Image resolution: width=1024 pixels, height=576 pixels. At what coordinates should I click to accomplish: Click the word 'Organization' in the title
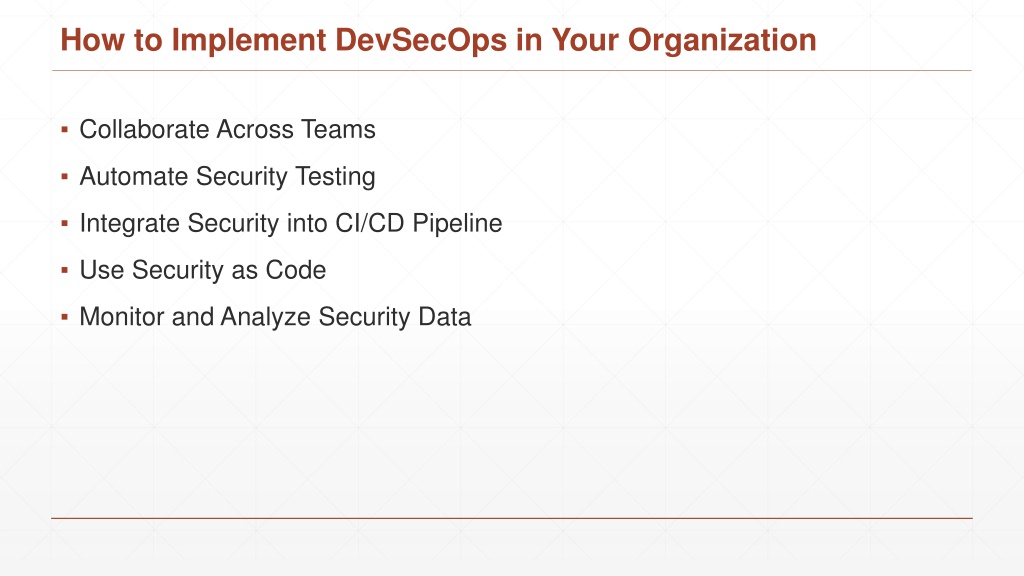click(722, 41)
